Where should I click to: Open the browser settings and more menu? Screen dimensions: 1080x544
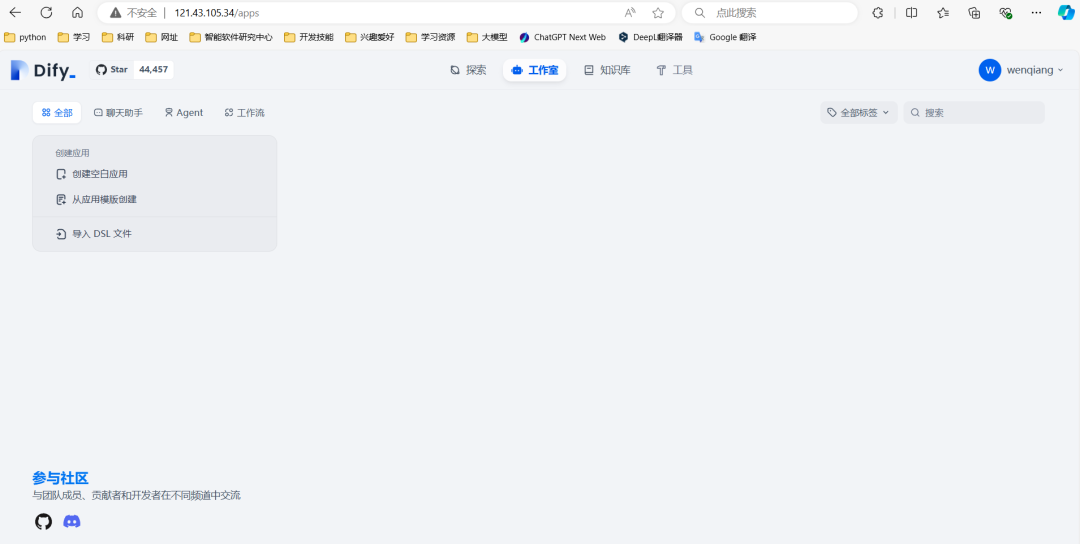1037,12
